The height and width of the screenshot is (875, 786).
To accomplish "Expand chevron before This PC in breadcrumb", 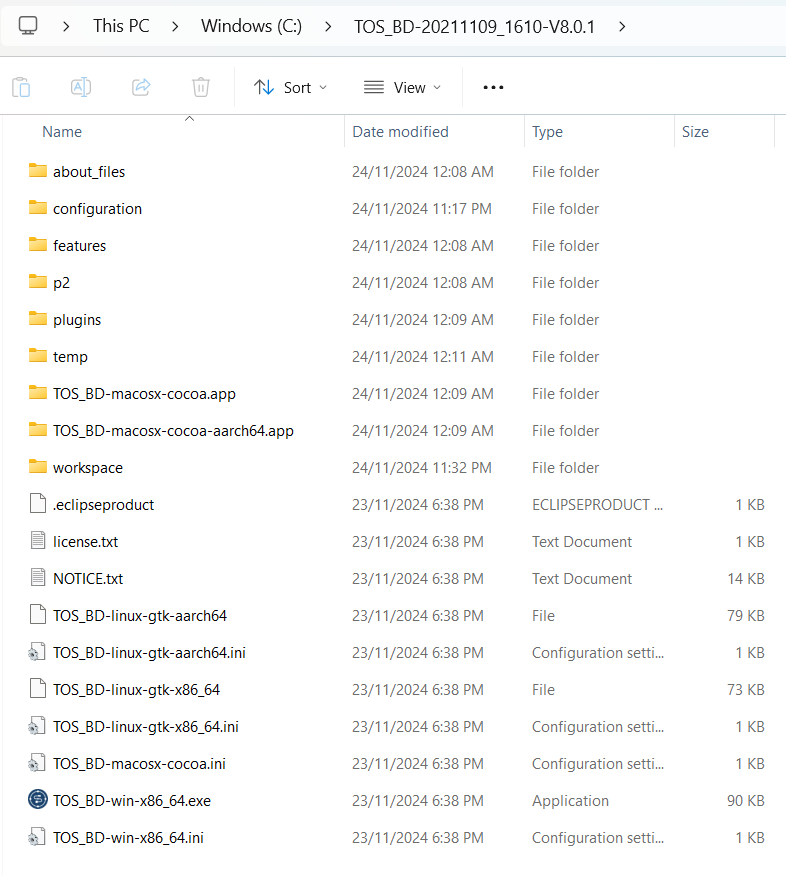I will coord(66,26).
